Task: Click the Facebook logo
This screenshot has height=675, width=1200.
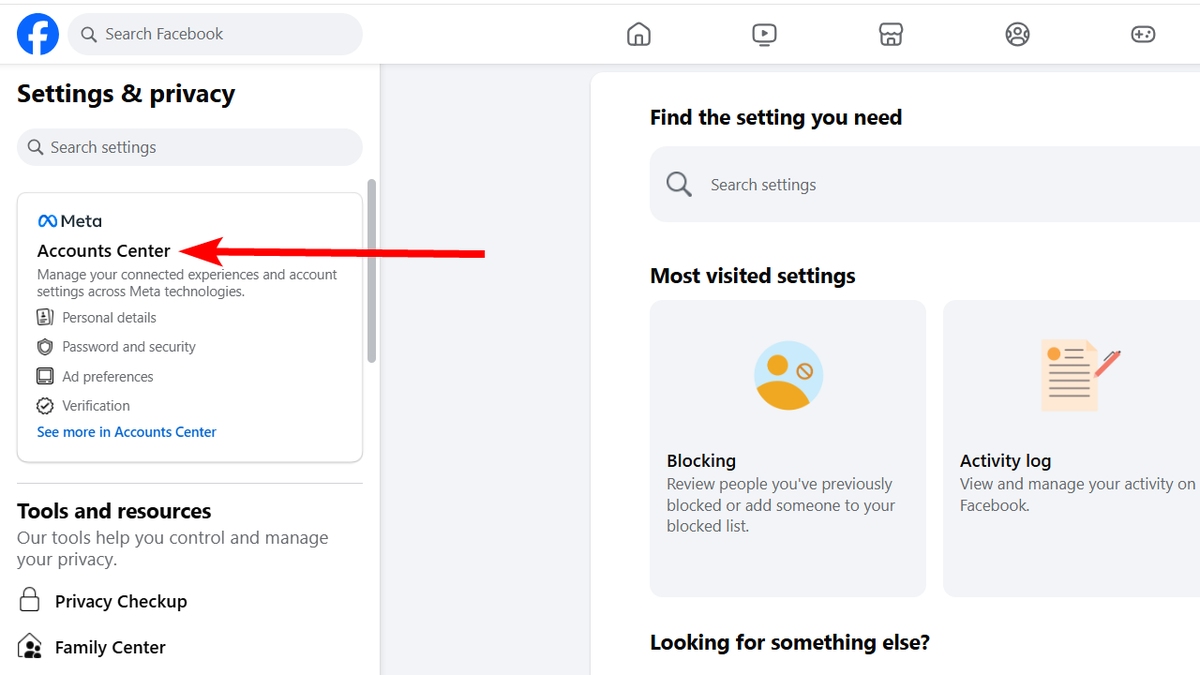Action: 37,33
